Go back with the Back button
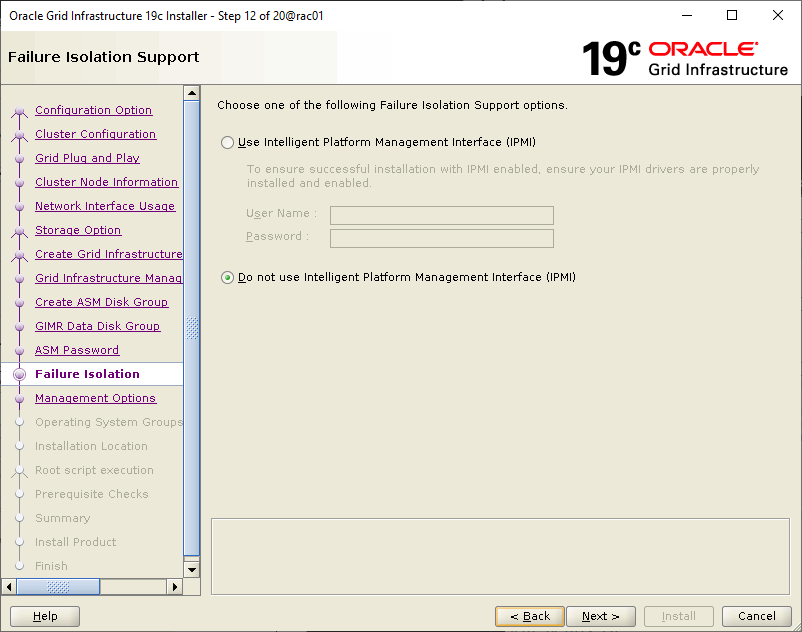The image size is (802, 632). coord(529,616)
